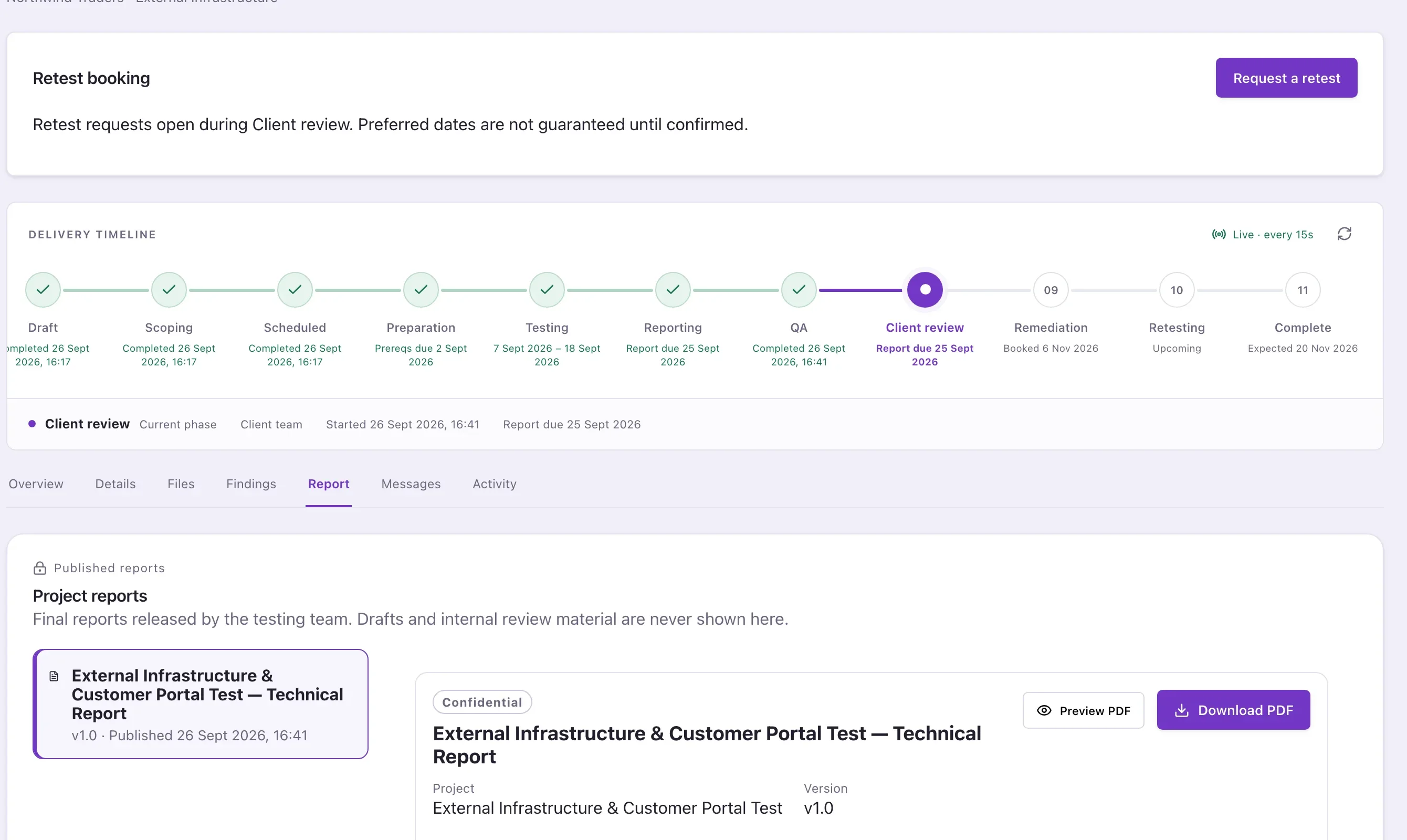Click the refresh timeline icon
This screenshot has height=840, width=1407.
coord(1344,234)
